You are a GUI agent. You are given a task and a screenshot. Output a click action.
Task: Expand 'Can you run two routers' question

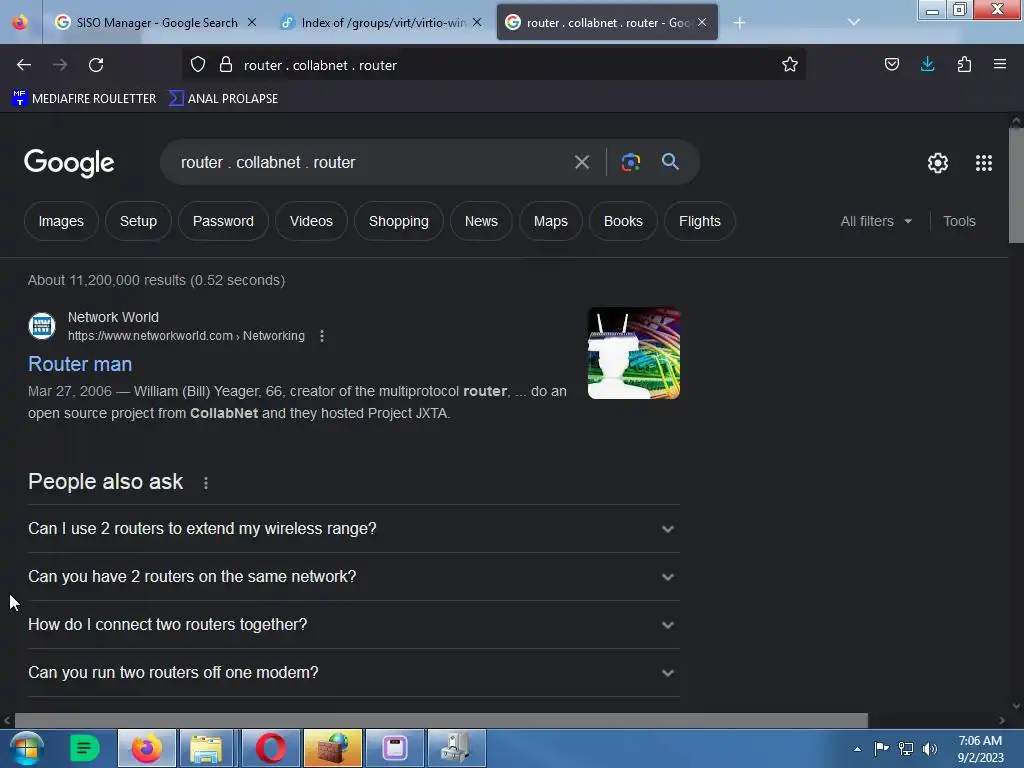(x=354, y=673)
